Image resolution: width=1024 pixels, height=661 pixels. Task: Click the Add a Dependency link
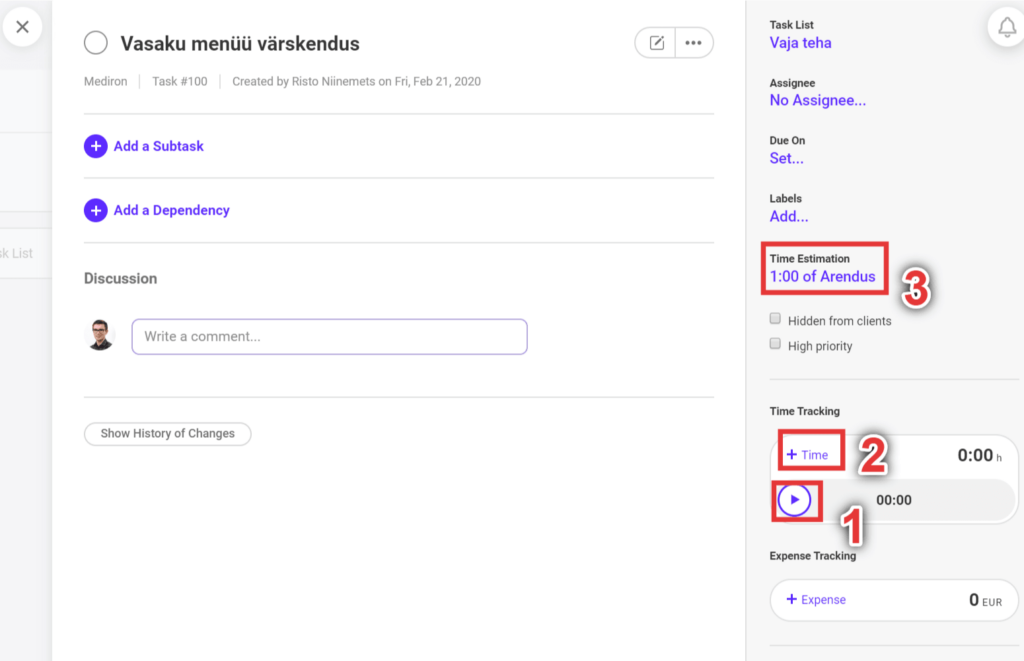tap(171, 210)
